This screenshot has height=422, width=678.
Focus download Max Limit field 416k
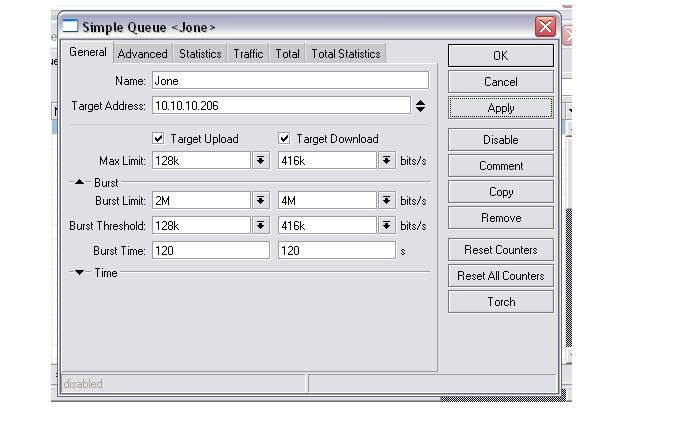pos(327,160)
